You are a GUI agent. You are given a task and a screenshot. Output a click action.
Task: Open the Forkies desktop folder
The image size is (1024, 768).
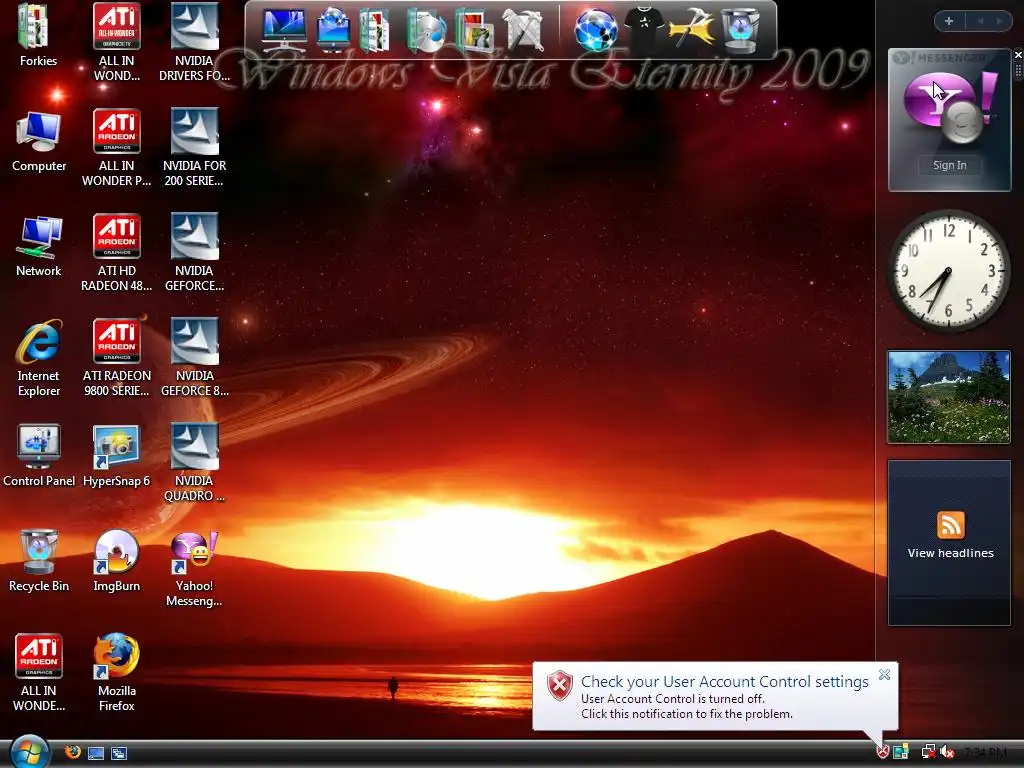point(38,35)
